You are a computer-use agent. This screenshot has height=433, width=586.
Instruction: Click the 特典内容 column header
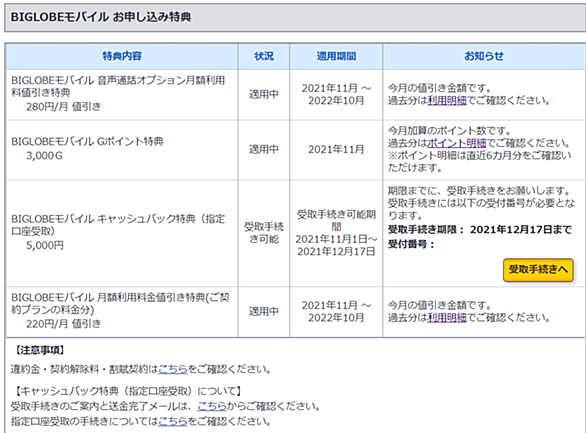(x=122, y=56)
